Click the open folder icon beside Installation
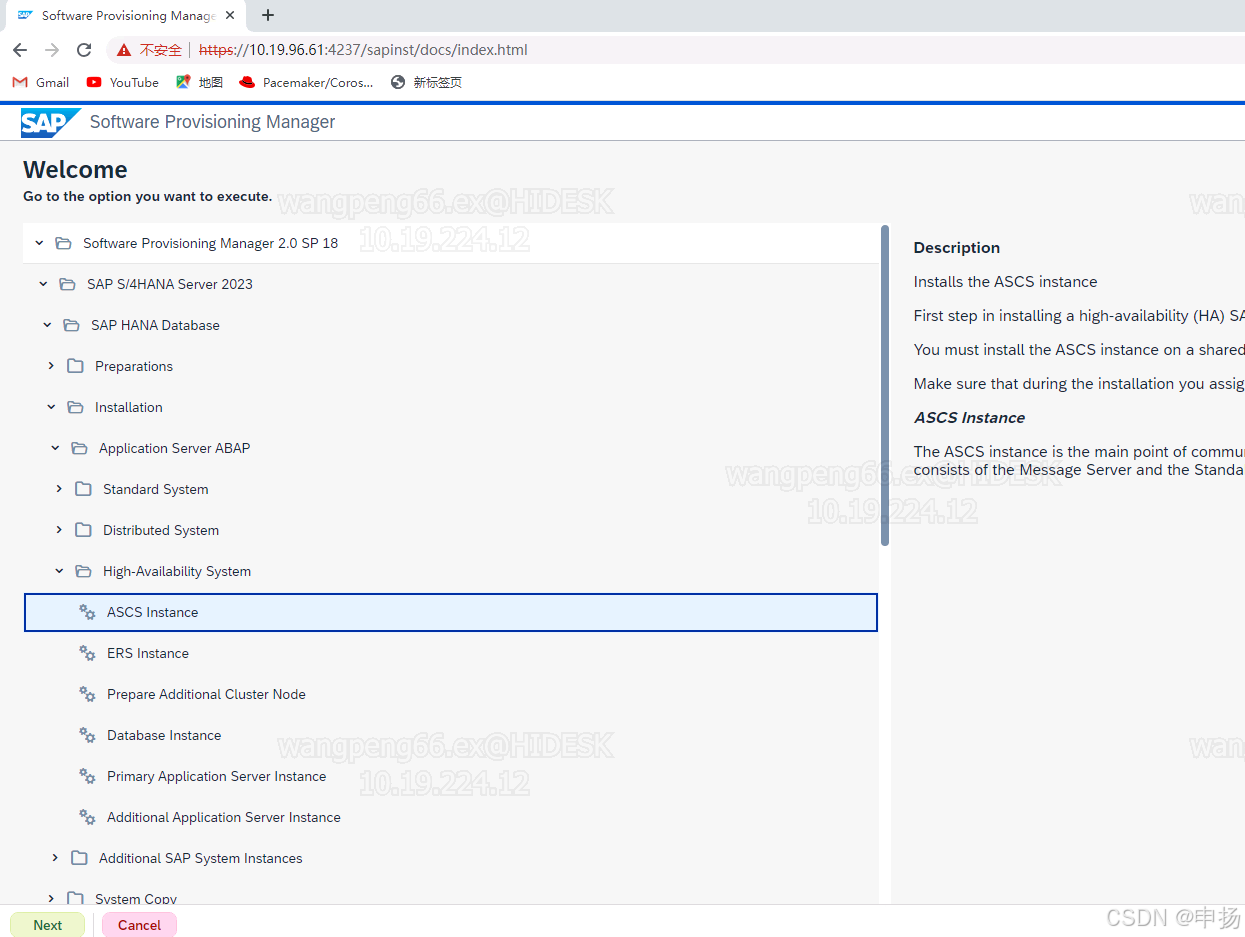The height and width of the screenshot is (937, 1245). click(75, 407)
